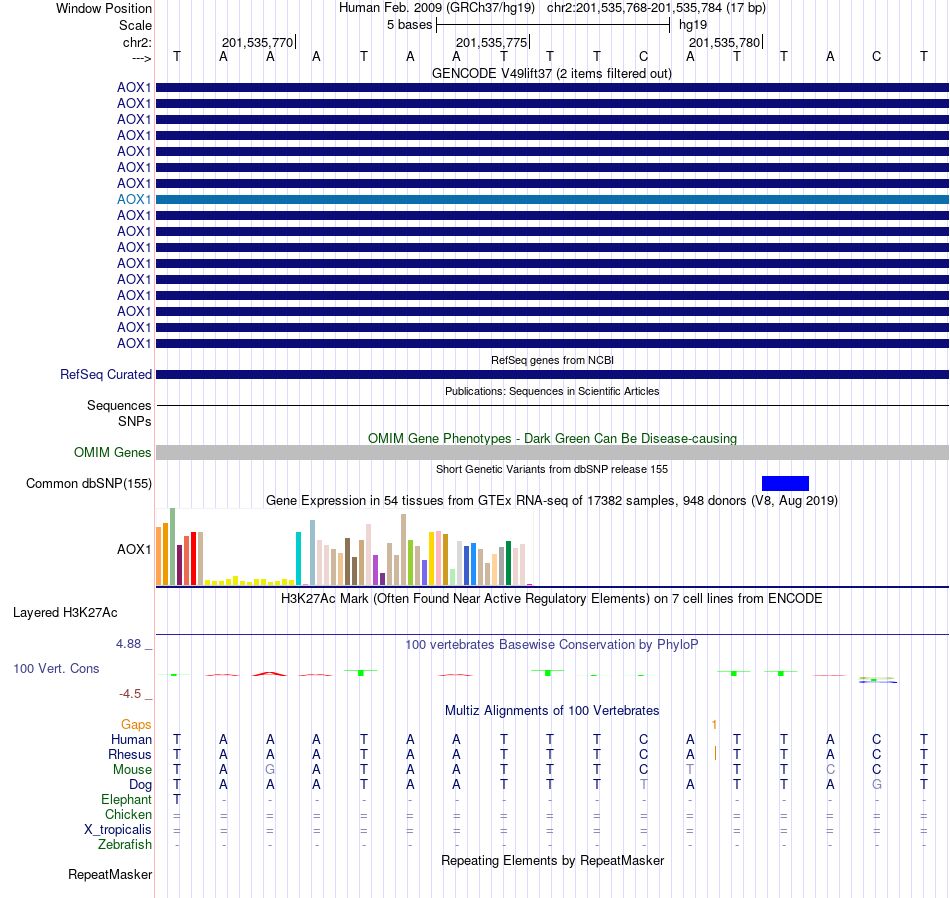Click the Mouse species label
The height and width of the screenshot is (898, 950).
coord(132,770)
